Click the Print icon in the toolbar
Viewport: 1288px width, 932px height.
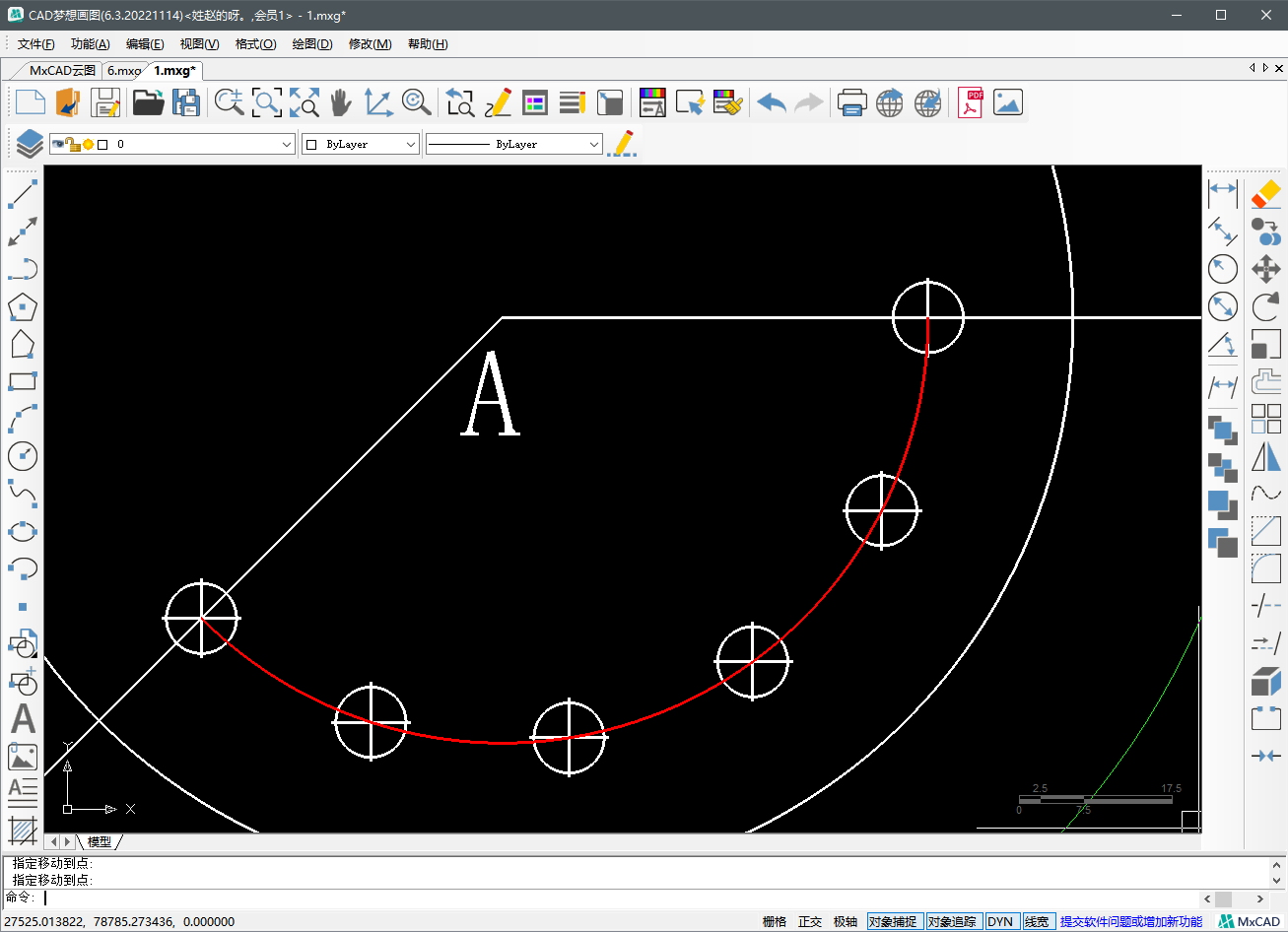[851, 102]
